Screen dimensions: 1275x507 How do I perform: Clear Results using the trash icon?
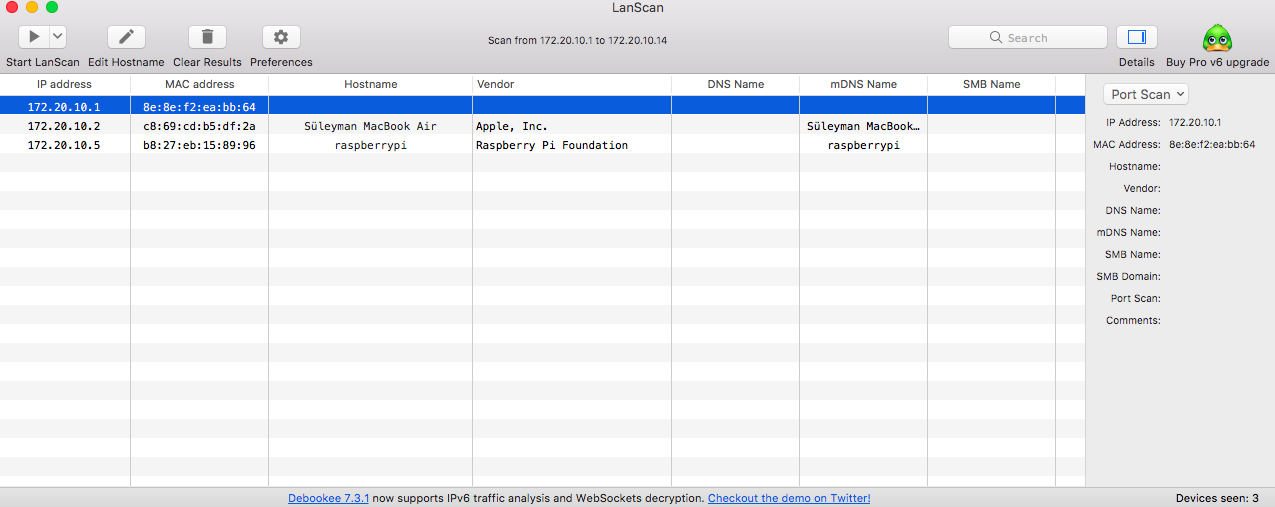click(207, 37)
